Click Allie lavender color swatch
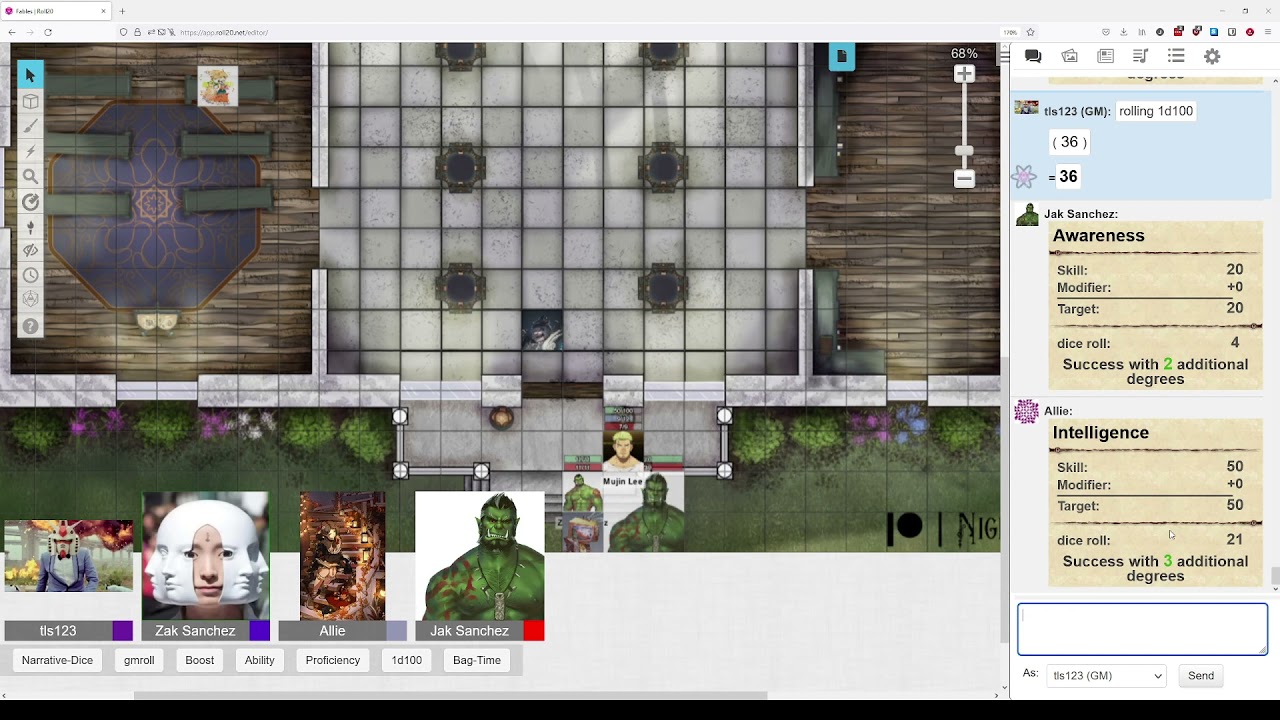Viewport: 1280px width, 720px height. (x=397, y=631)
